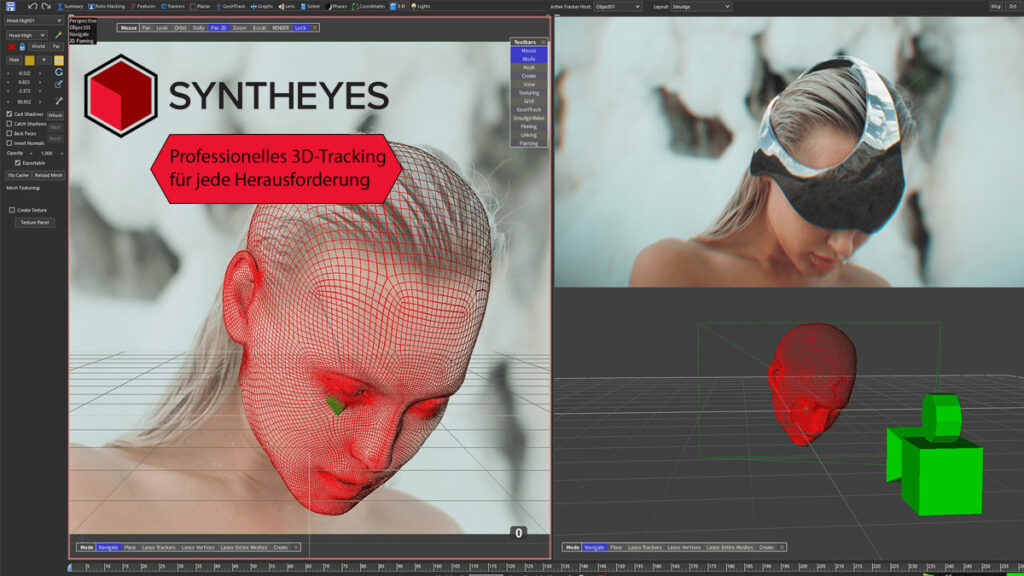Image resolution: width=1024 pixels, height=576 pixels.
Task: Toggle the Smudge-Relax toolbar entry
Action: point(528,119)
